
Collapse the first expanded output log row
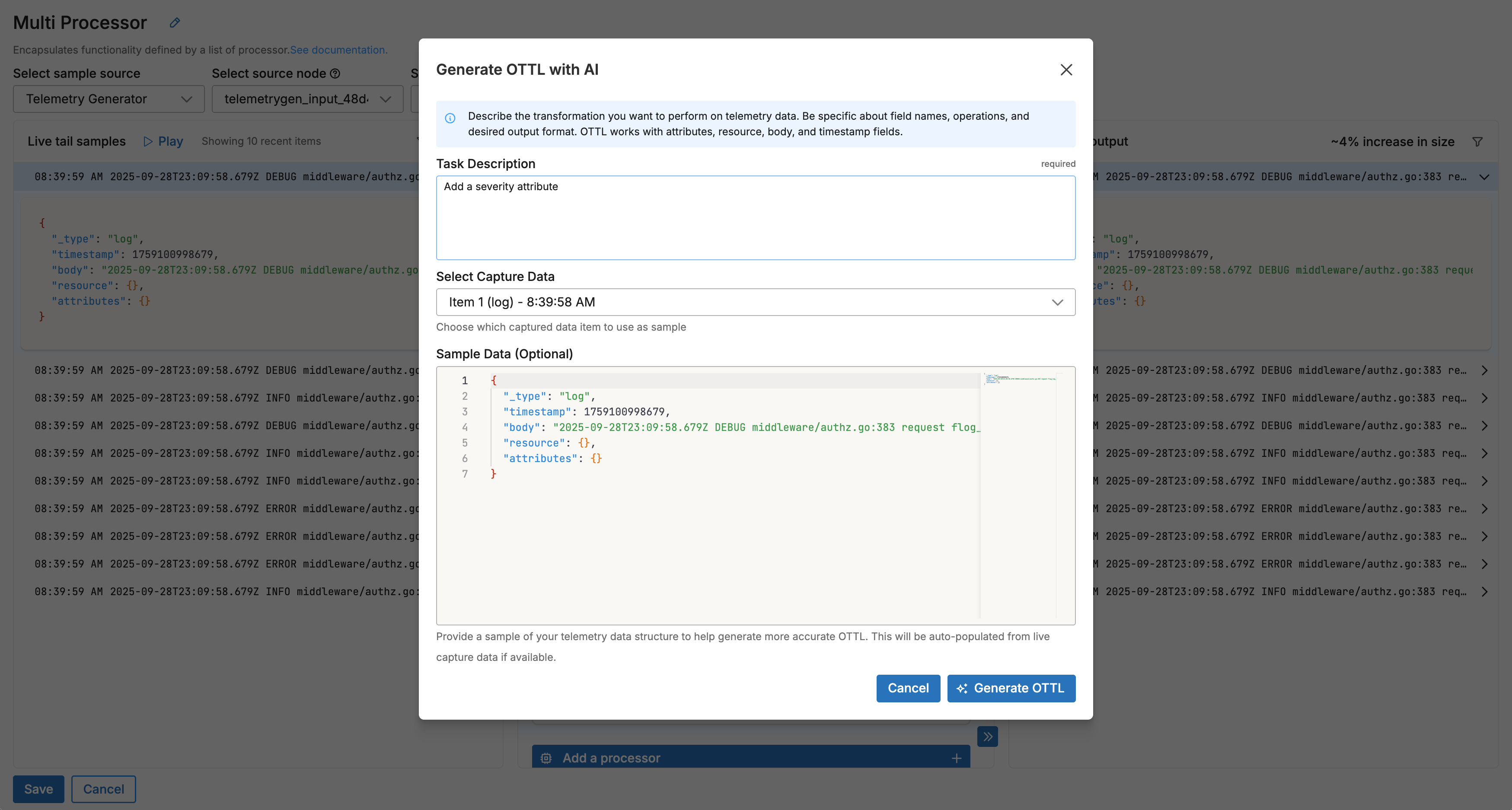click(1484, 177)
